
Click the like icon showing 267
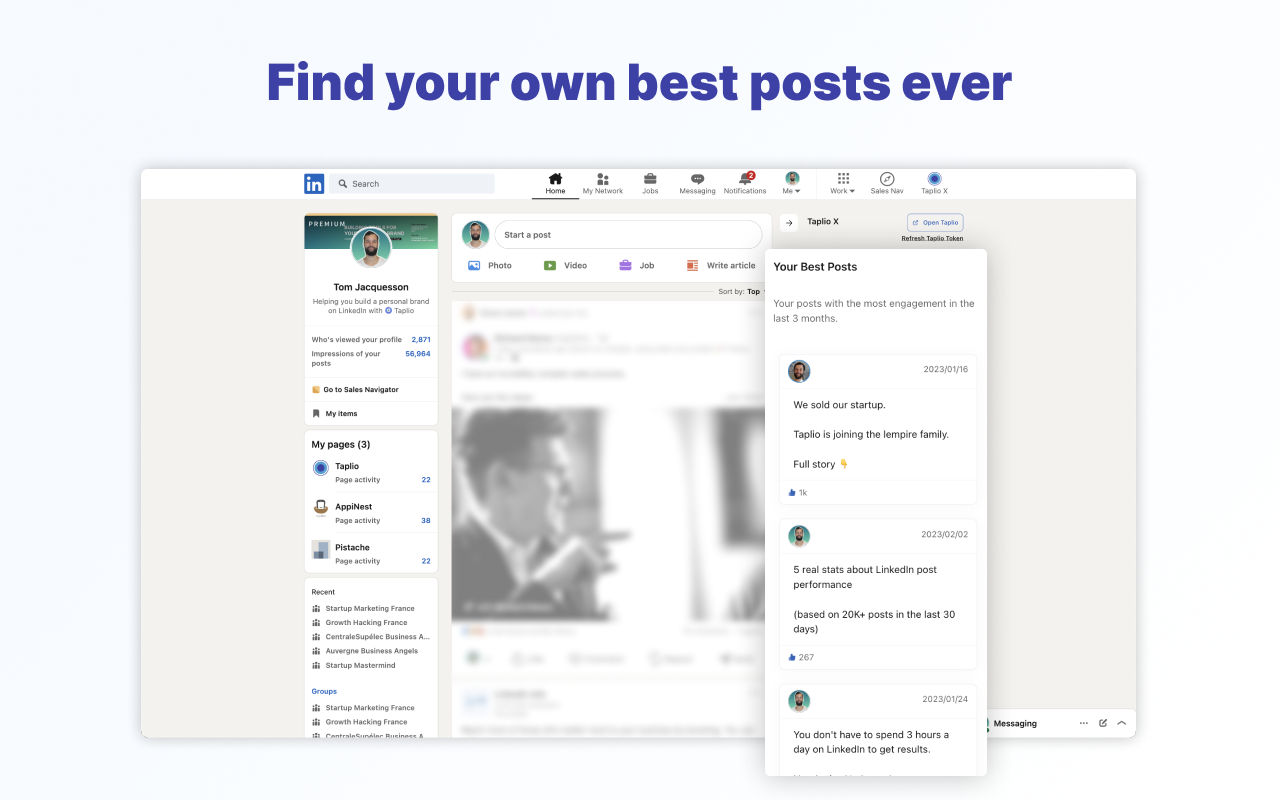click(x=792, y=658)
